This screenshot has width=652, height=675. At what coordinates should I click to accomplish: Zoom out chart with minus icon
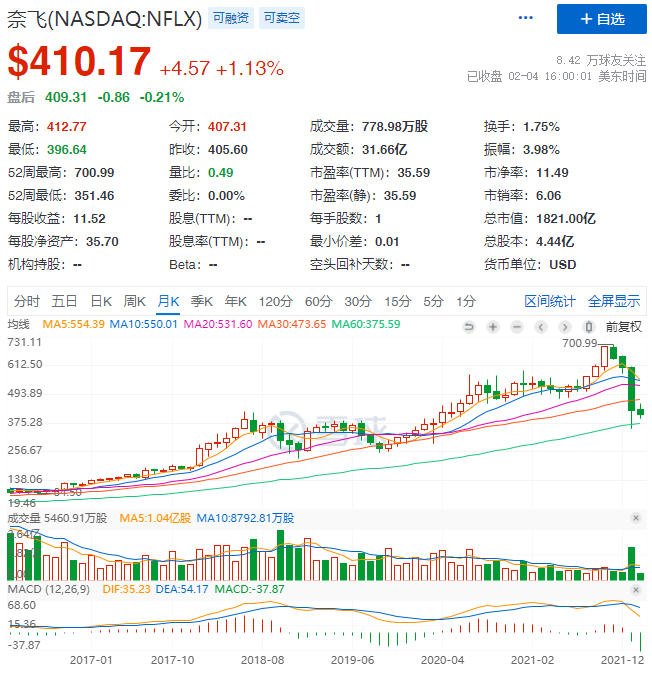click(517, 327)
